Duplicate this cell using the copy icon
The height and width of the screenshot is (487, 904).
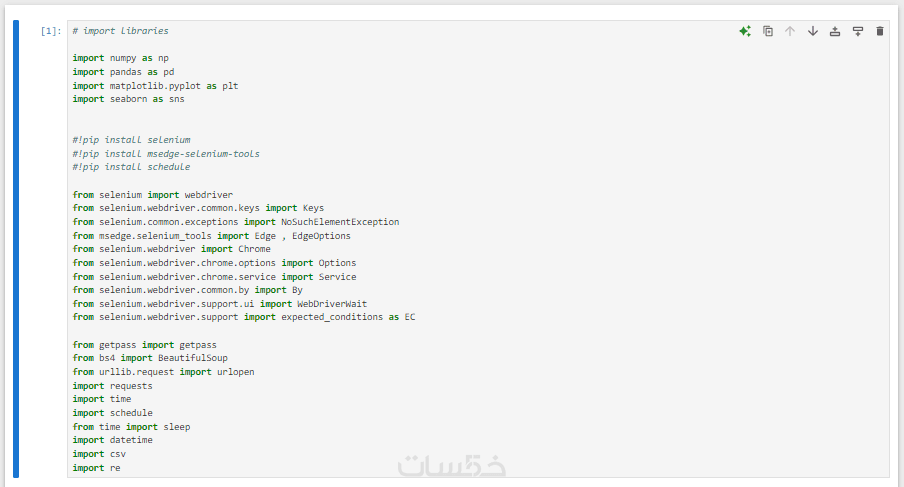(768, 31)
